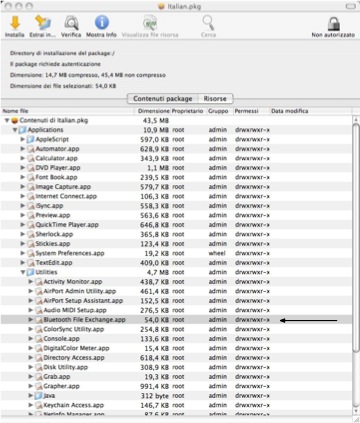The image size is (360, 423).
Task: Expand the Java folder
Action: click(x=31, y=395)
